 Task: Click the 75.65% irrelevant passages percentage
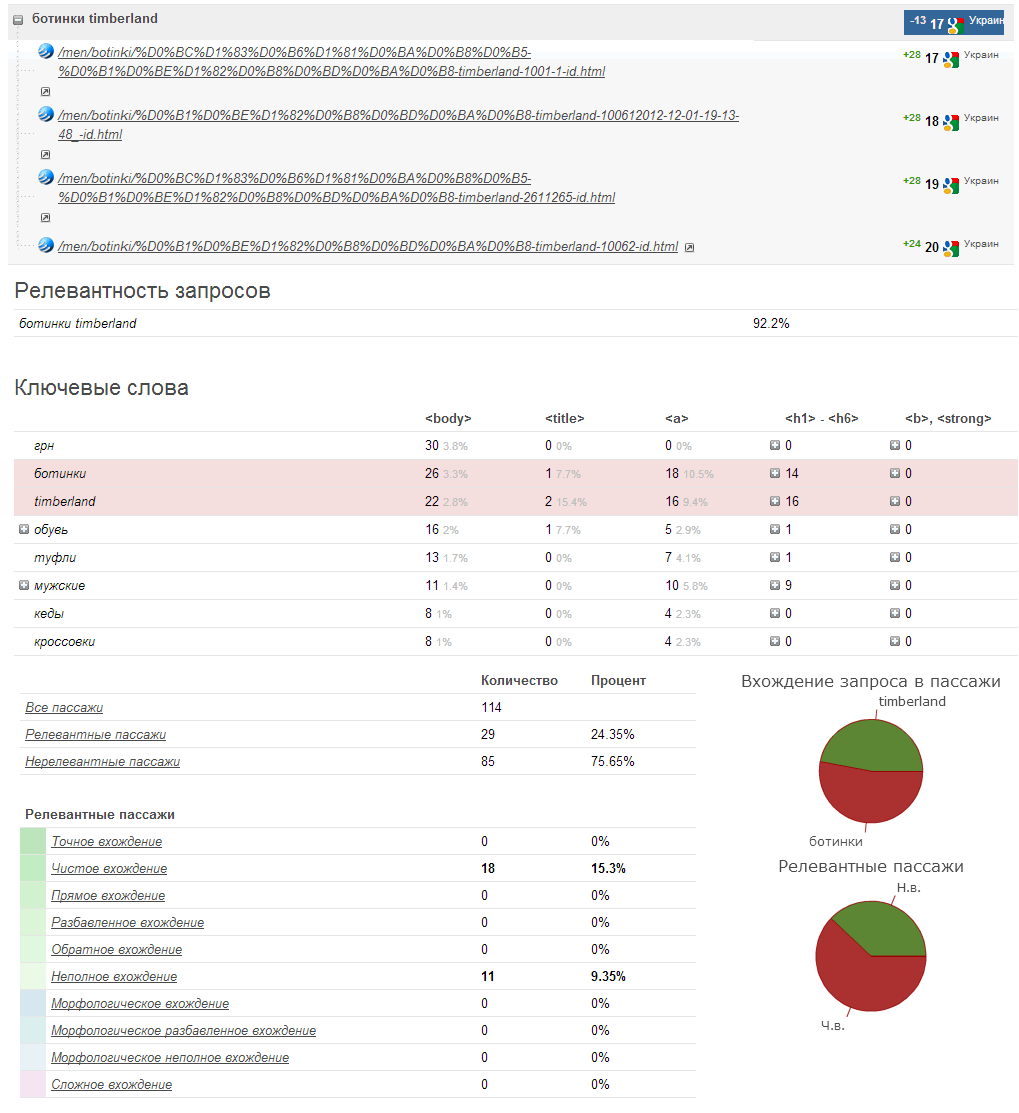612,762
